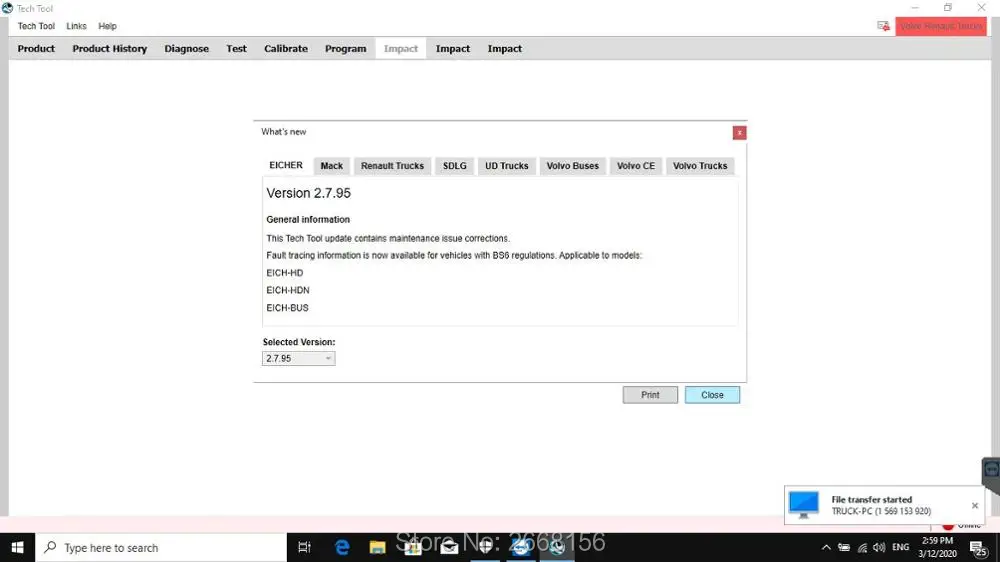Open the Product History tab
The width and height of the screenshot is (1000, 562).
coord(109,48)
